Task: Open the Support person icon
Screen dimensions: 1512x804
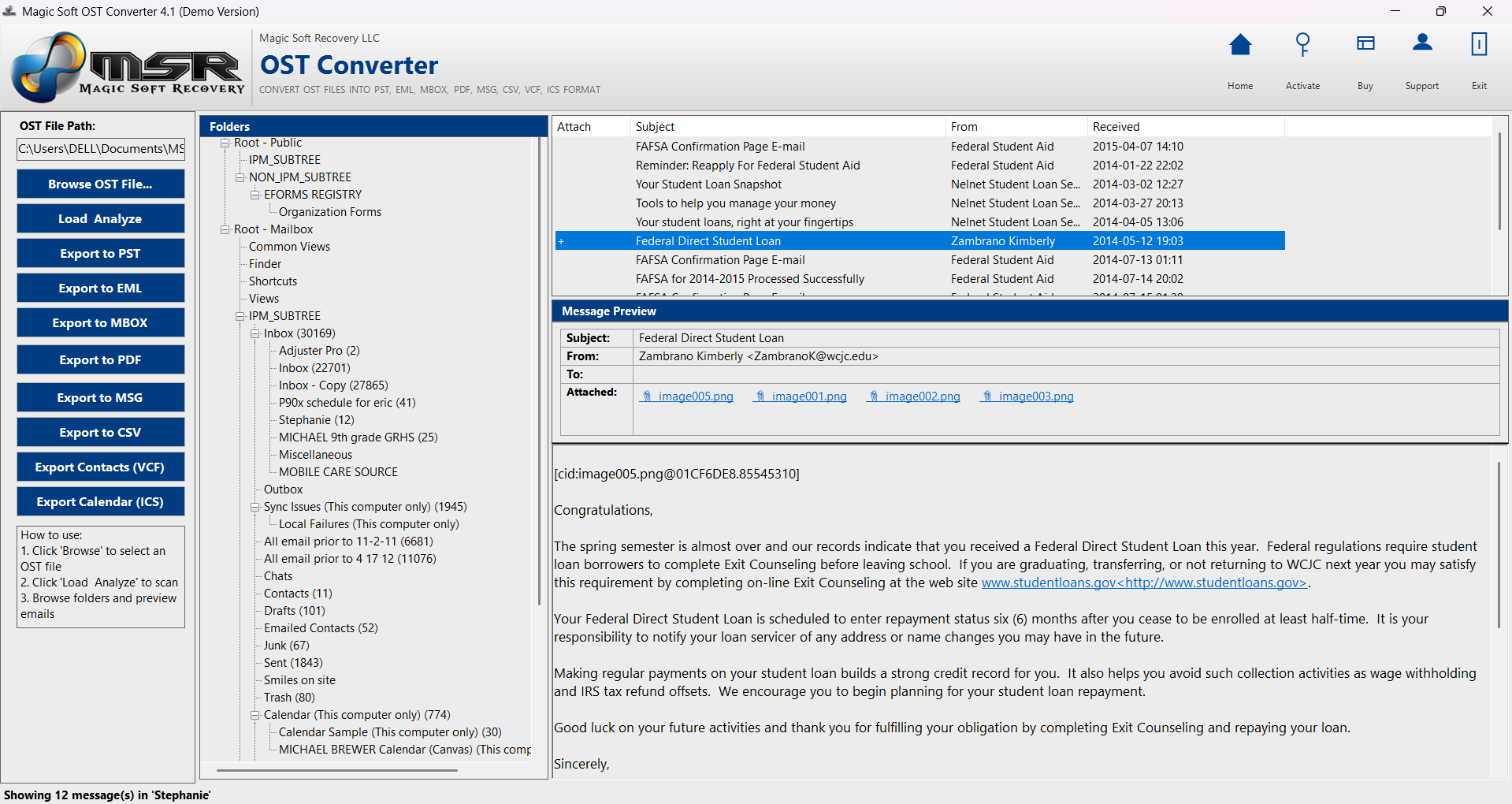Action: (1422, 43)
